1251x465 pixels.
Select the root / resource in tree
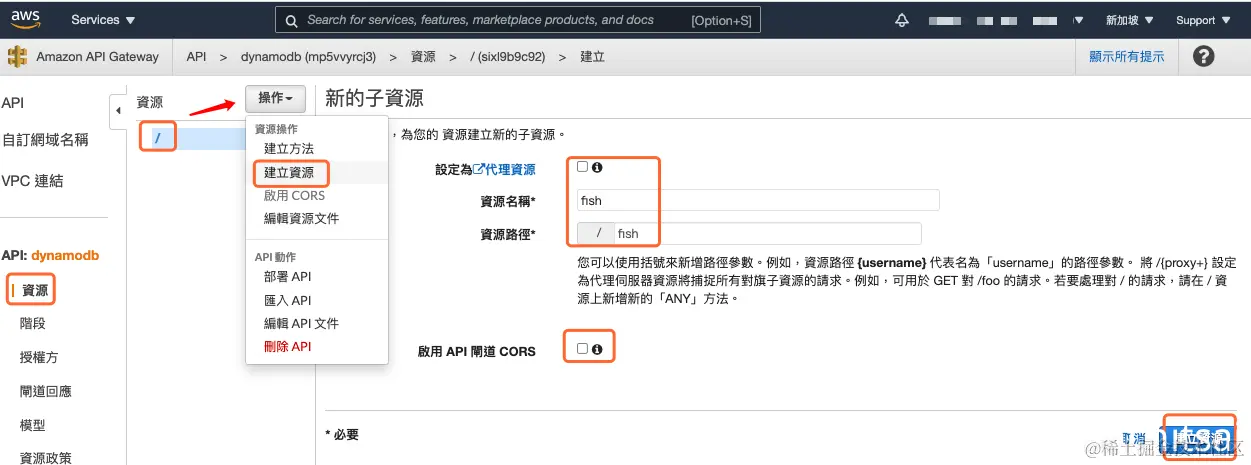pos(158,138)
